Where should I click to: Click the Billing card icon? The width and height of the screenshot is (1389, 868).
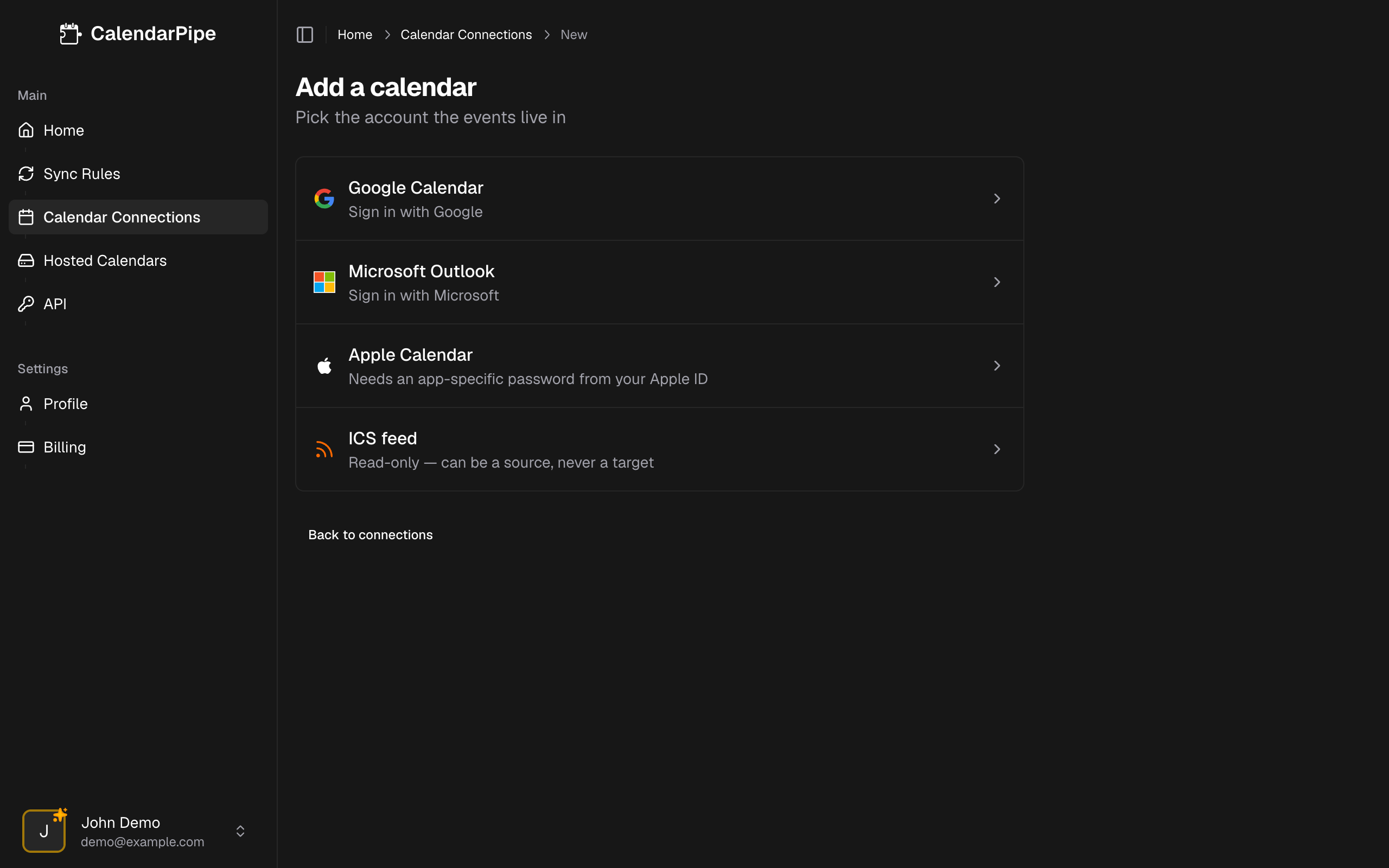tap(26, 447)
